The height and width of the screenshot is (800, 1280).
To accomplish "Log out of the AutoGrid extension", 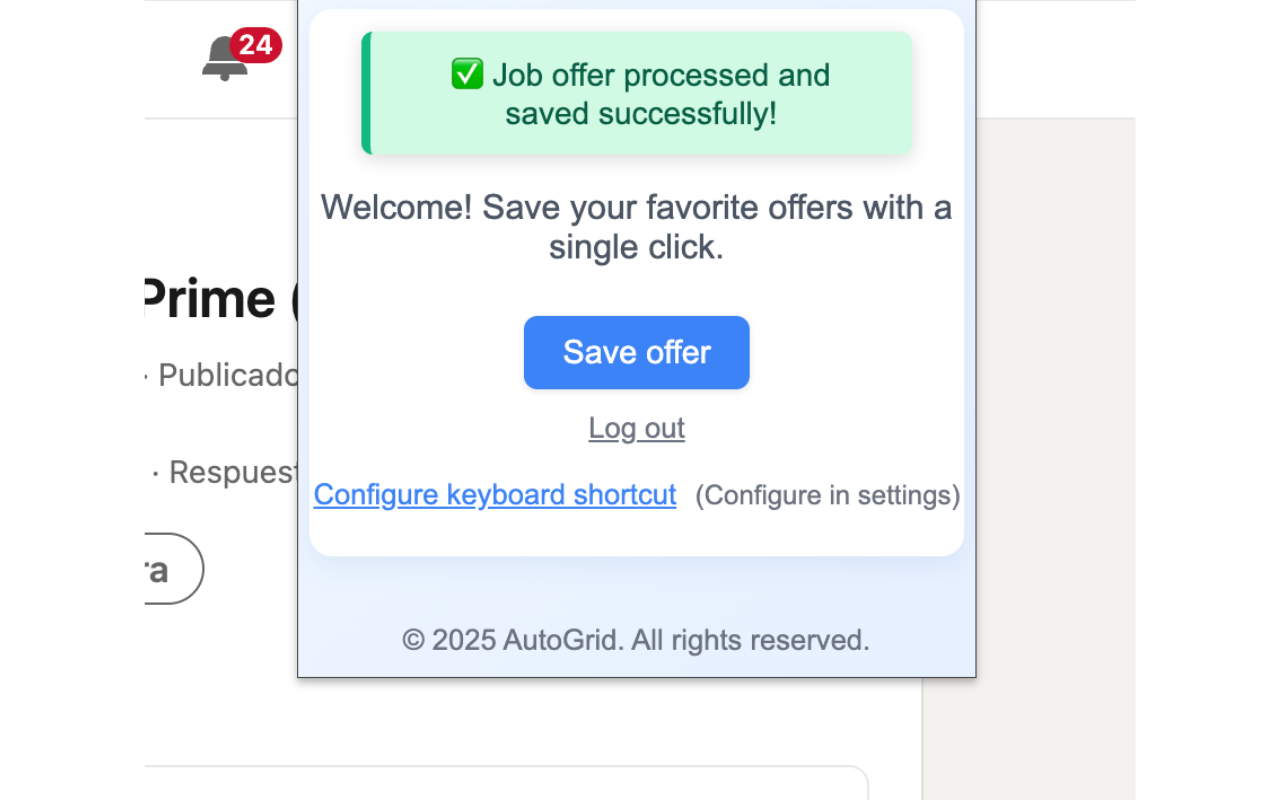I will (636, 428).
